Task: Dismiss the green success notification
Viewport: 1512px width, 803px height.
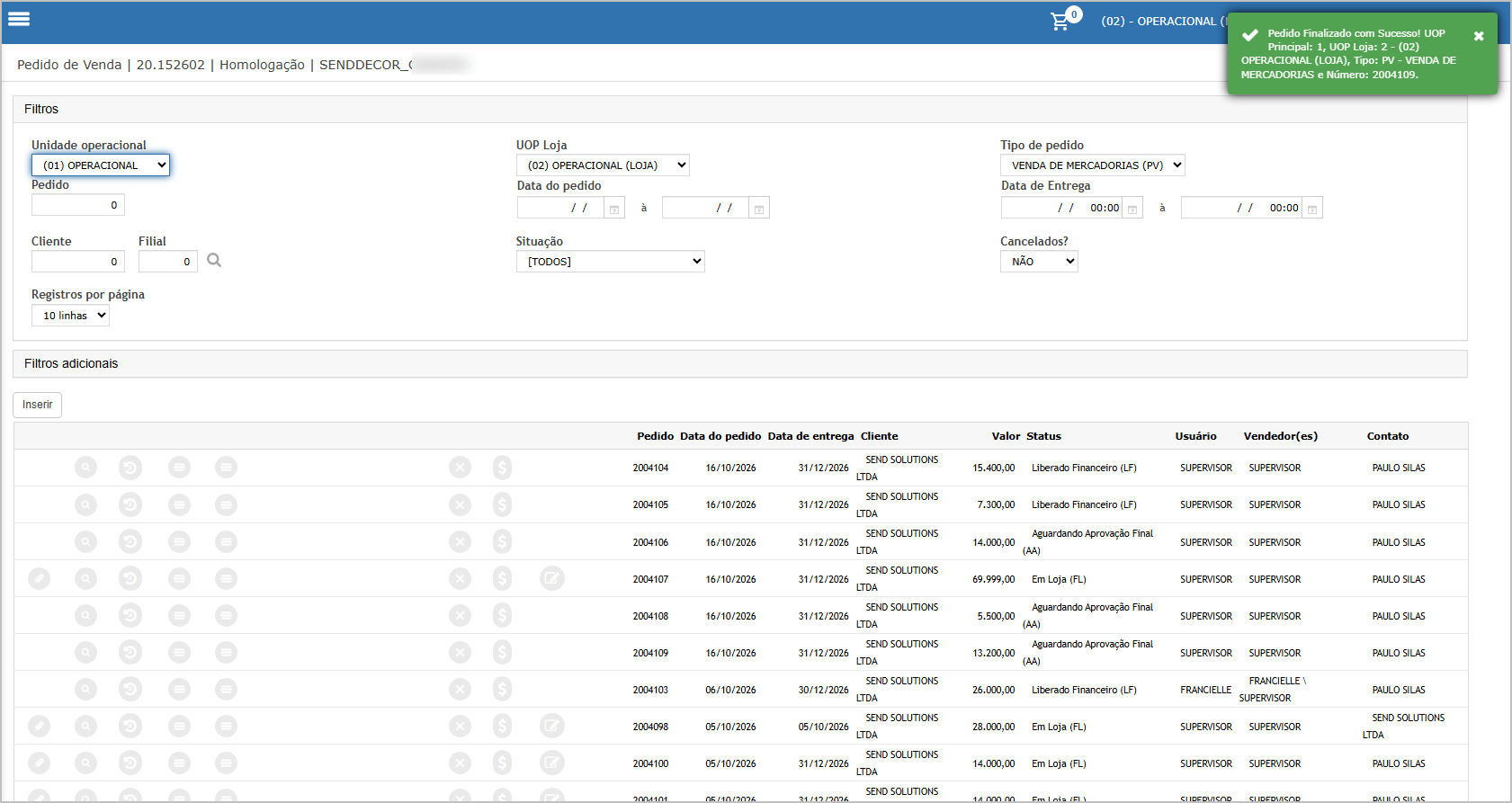Action: pos(1479,36)
